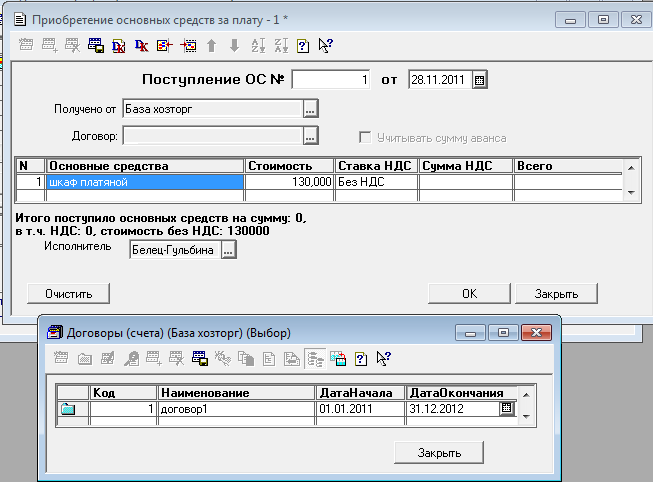Maximize the contracts selection window
Image resolution: width=653 pixels, height=482 pixels.
pos(503,333)
